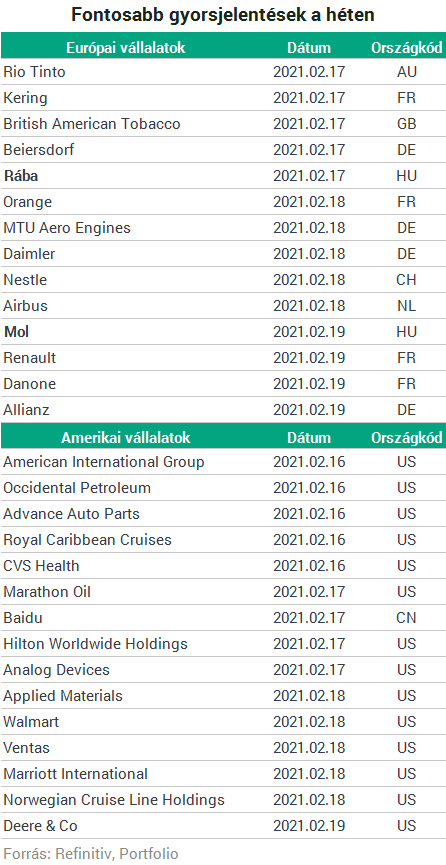This screenshot has width=446, height=865.
Task: Select the CN country code cell
Action: point(406,618)
